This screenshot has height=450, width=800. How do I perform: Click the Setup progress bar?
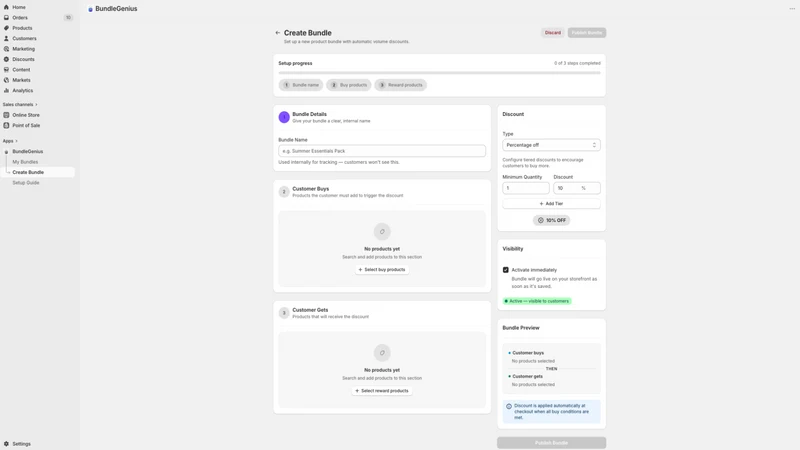439,73
